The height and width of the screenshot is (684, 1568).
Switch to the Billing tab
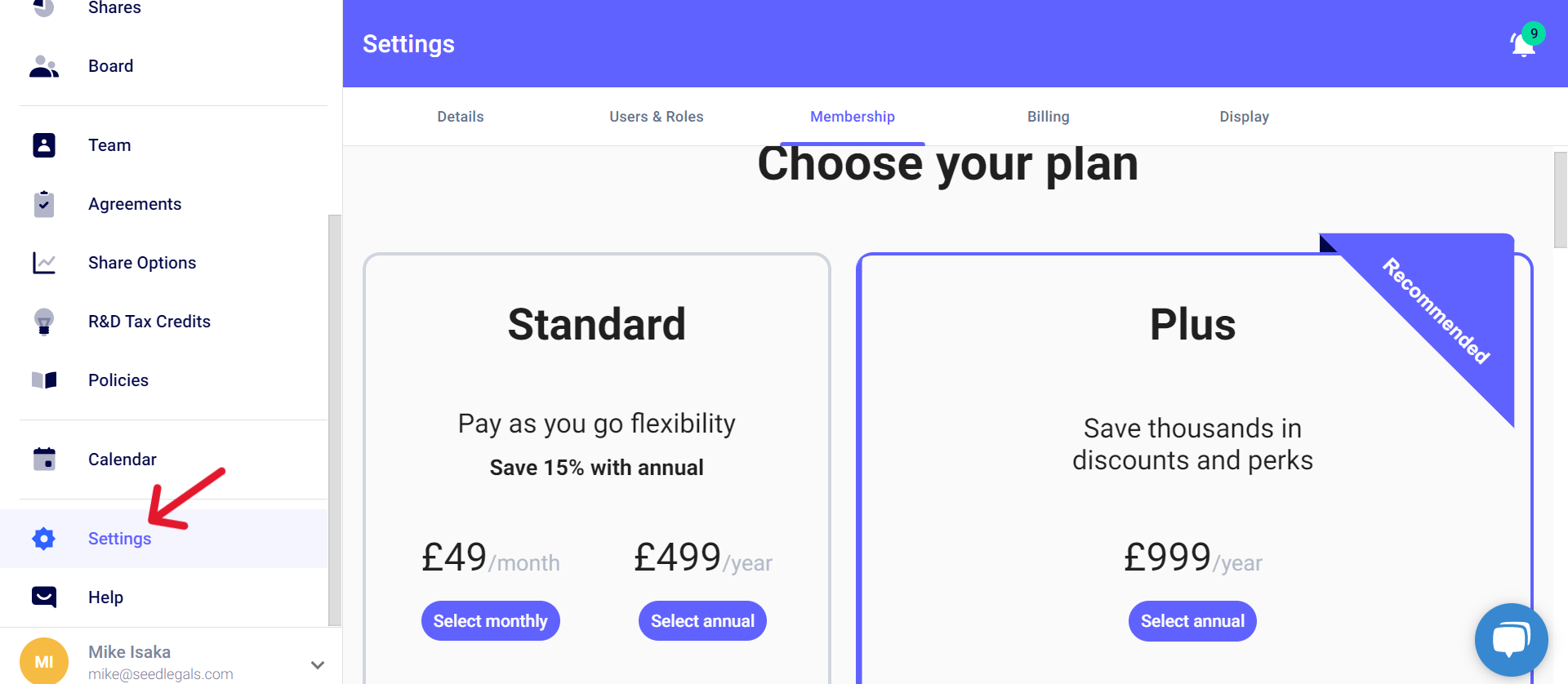click(x=1048, y=117)
